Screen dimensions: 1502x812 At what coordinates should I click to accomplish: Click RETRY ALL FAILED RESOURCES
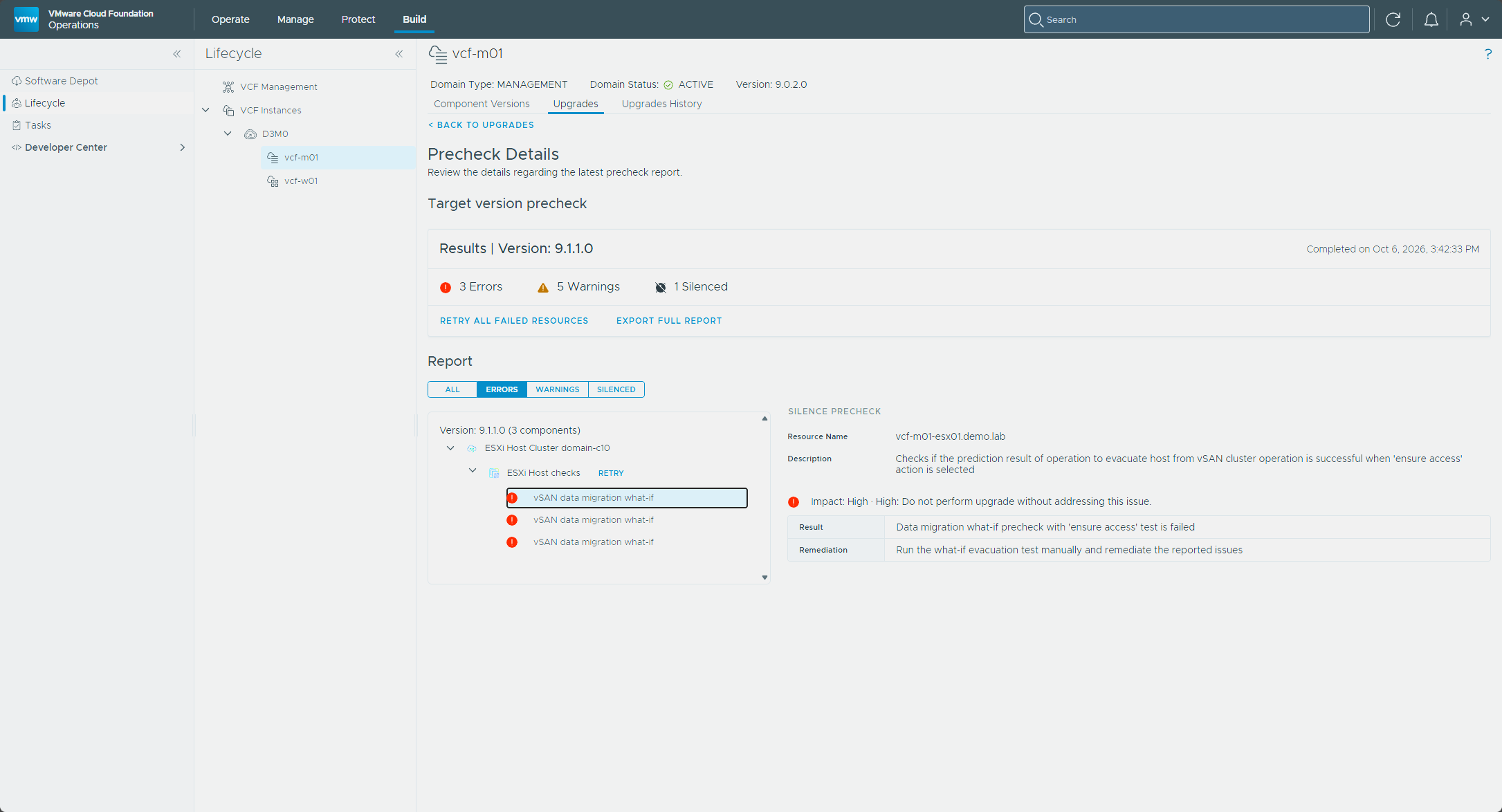514,321
